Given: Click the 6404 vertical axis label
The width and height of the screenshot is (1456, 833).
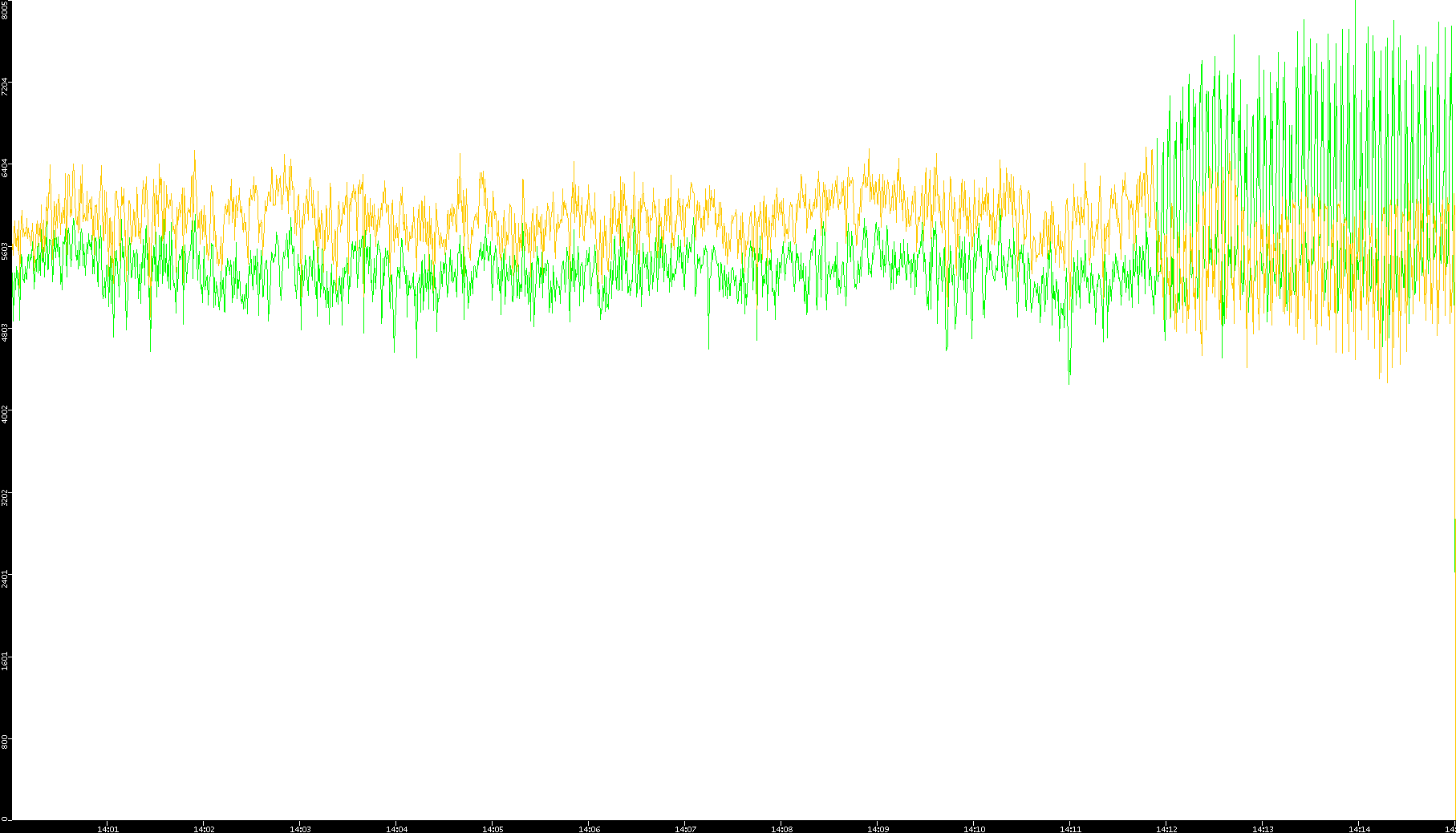Looking at the screenshot, I should point(6,168).
